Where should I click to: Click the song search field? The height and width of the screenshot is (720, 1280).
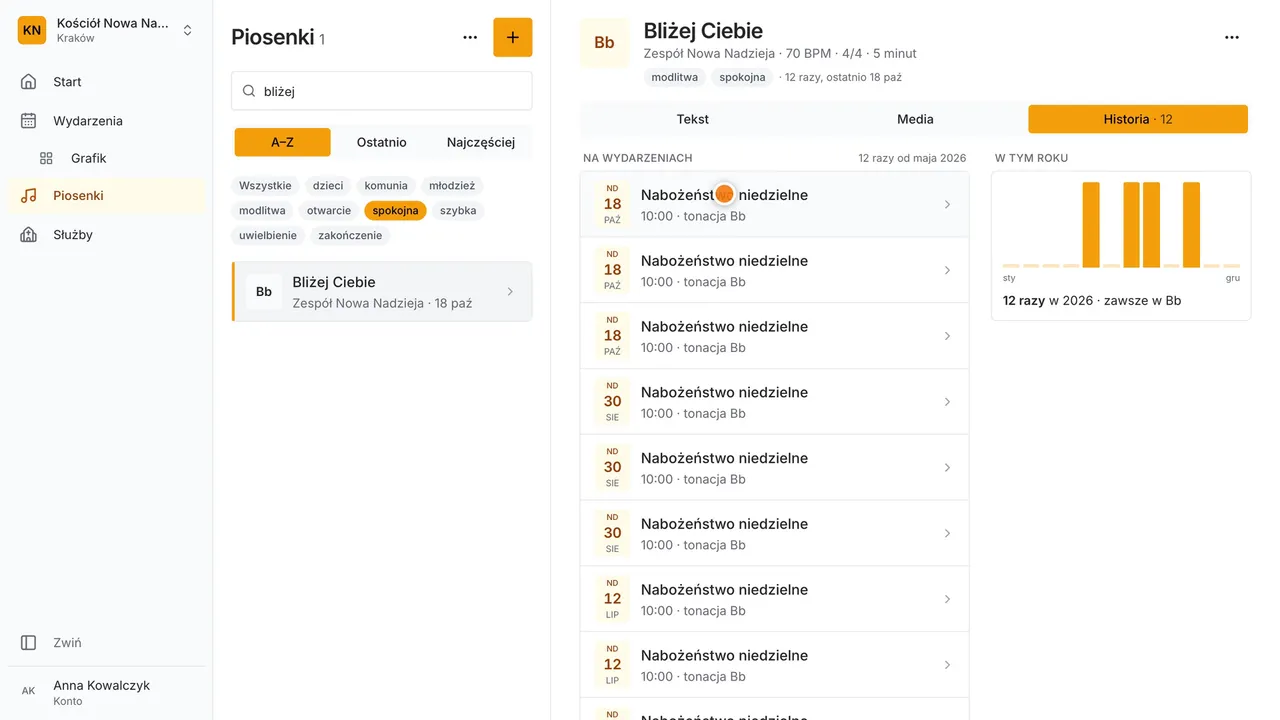coord(382,91)
